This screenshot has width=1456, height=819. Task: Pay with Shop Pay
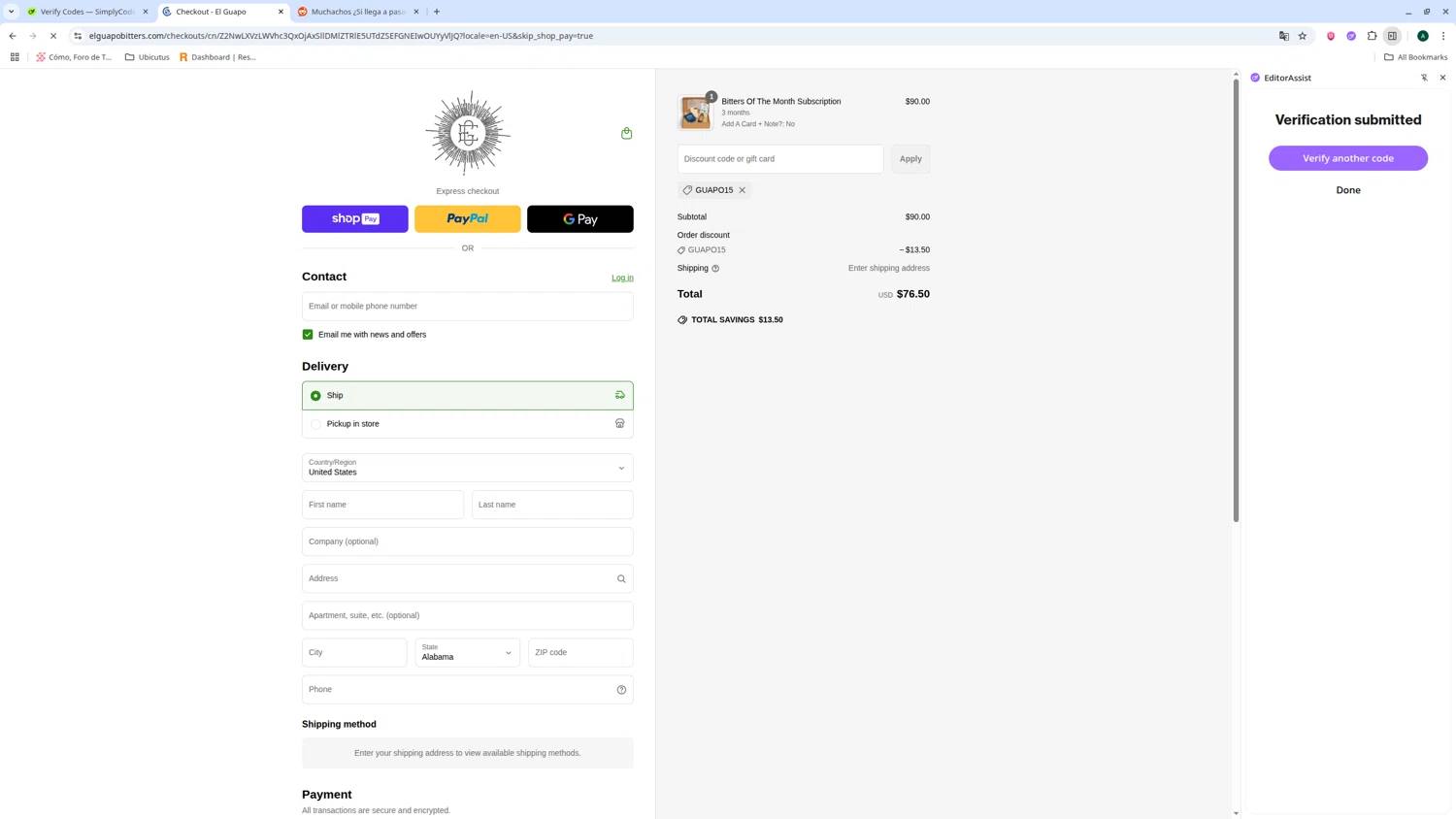coord(355,219)
